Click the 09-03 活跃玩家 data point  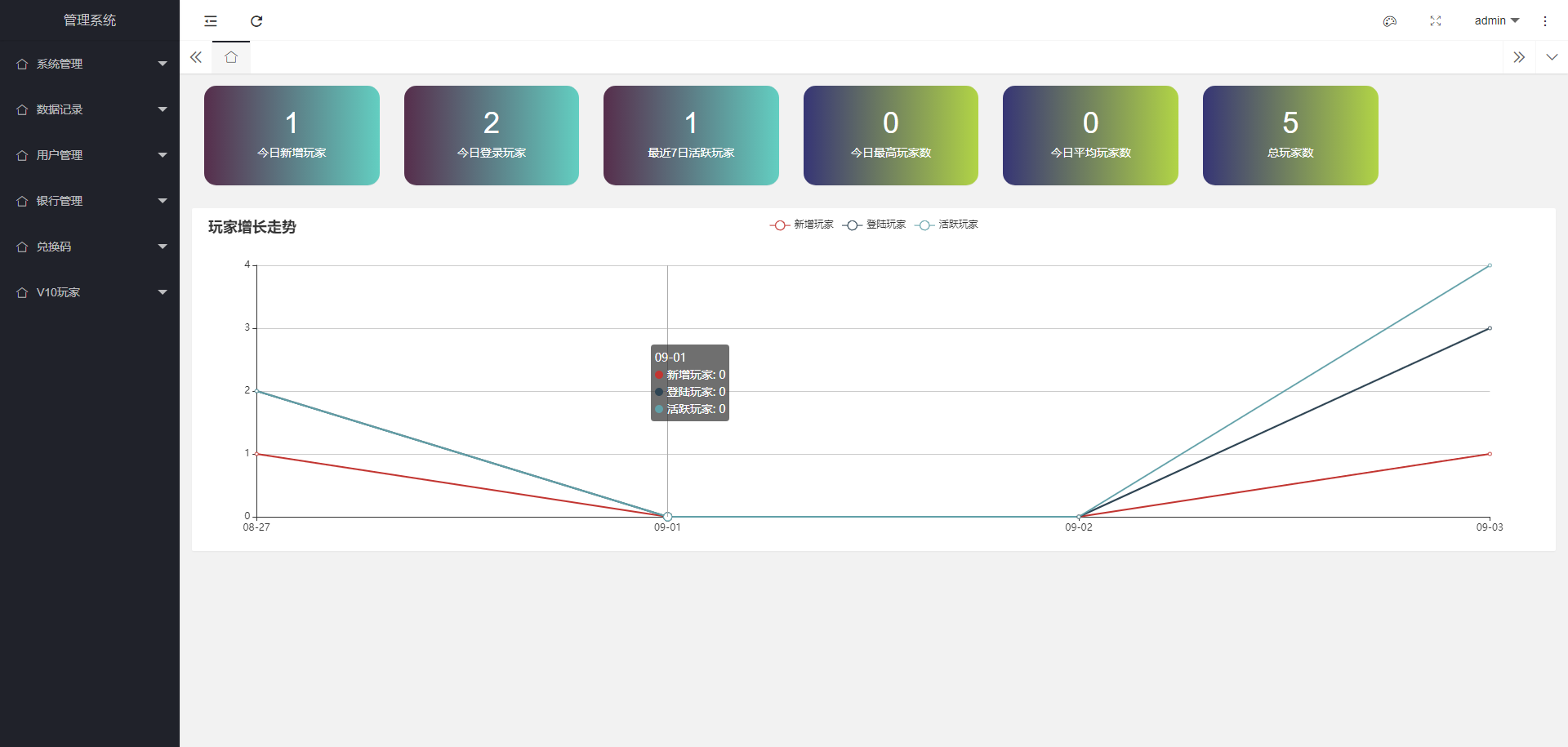coord(1490,265)
